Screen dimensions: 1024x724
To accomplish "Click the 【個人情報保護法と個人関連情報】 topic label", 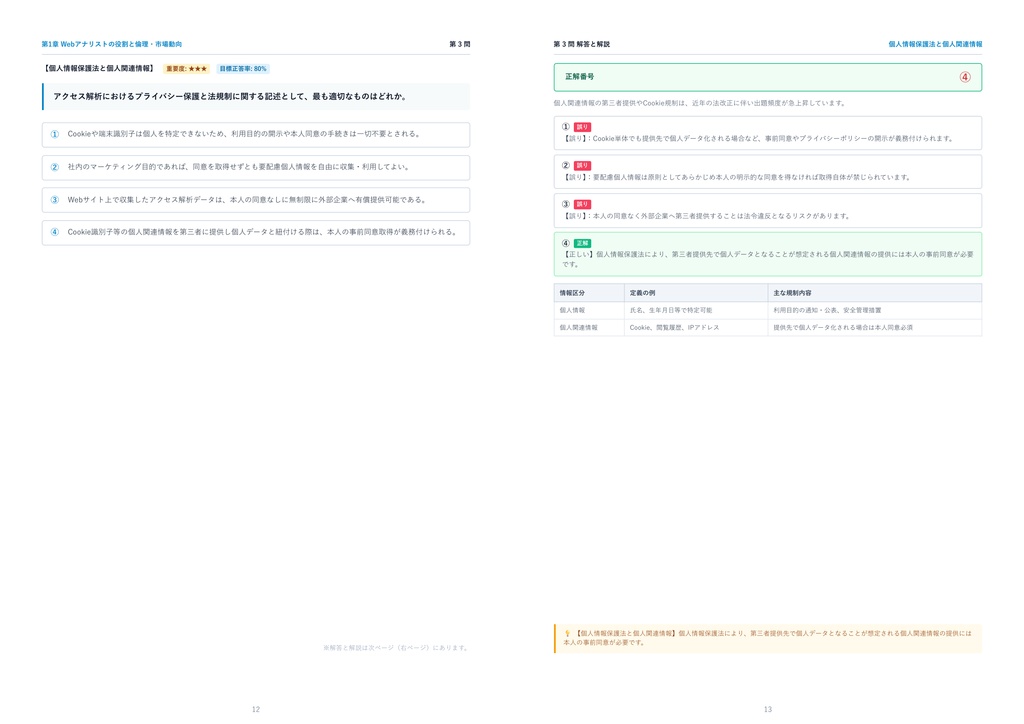I will [99, 69].
